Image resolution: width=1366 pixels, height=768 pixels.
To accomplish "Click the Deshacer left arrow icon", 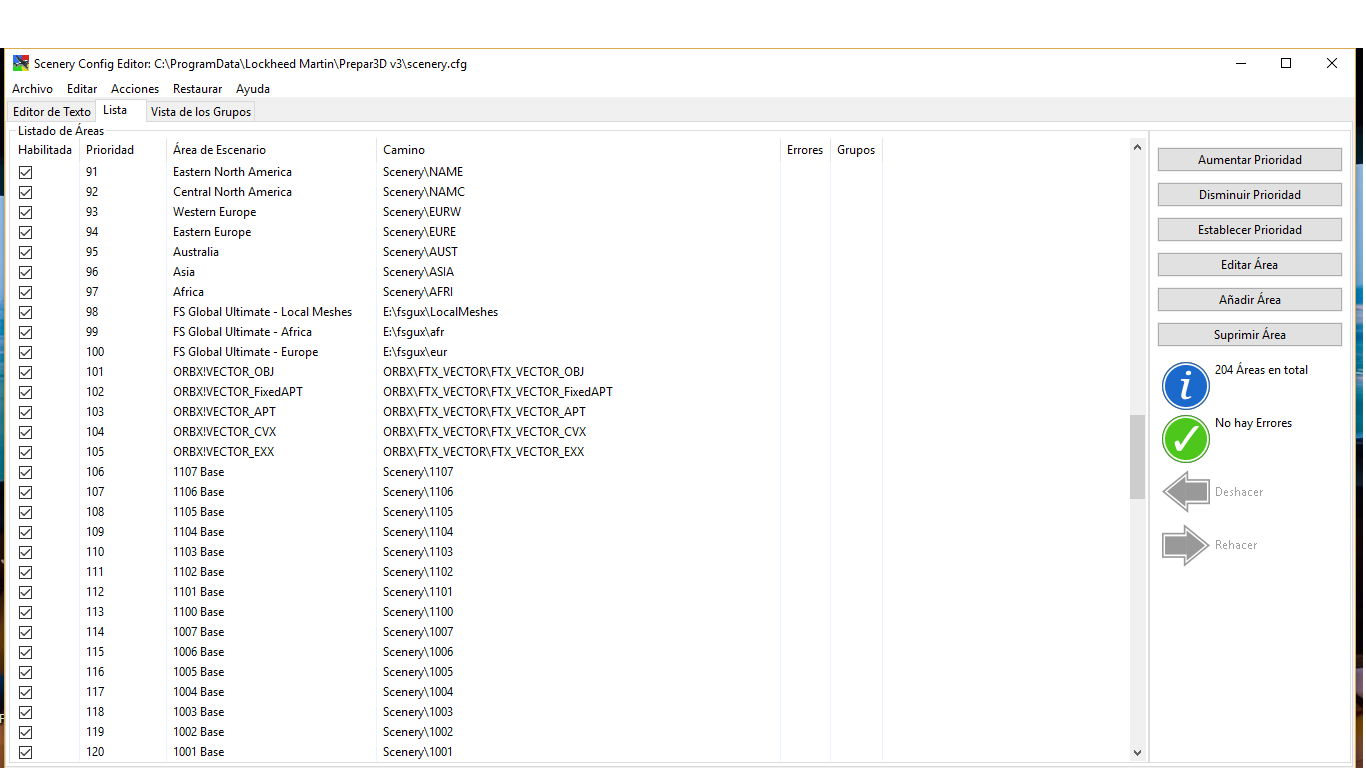I will [x=1186, y=492].
